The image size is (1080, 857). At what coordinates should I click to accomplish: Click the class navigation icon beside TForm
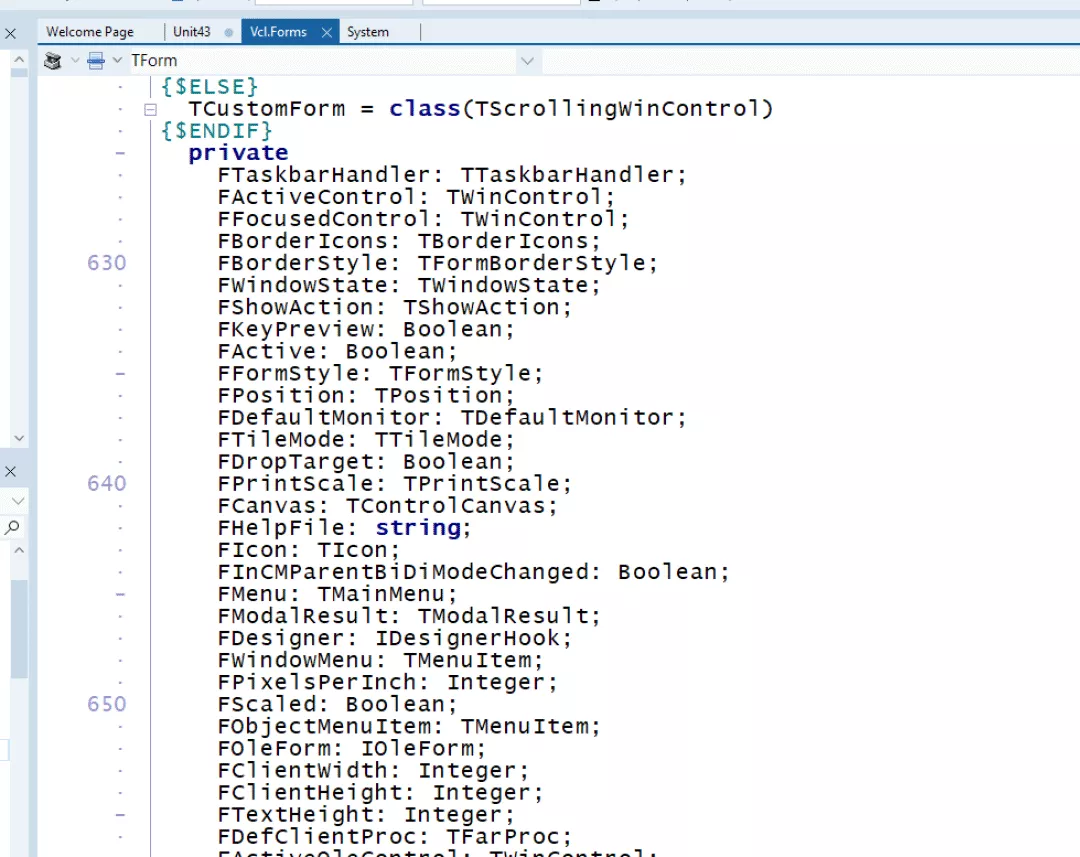point(52,61)
